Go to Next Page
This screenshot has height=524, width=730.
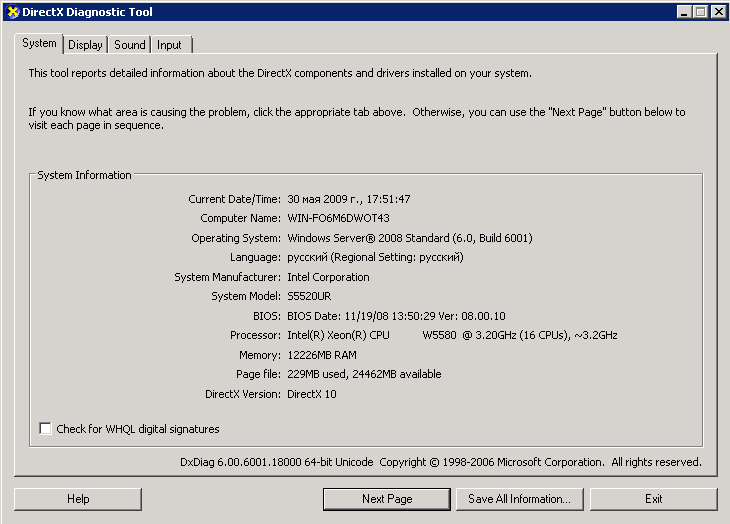tap(387, 499)
